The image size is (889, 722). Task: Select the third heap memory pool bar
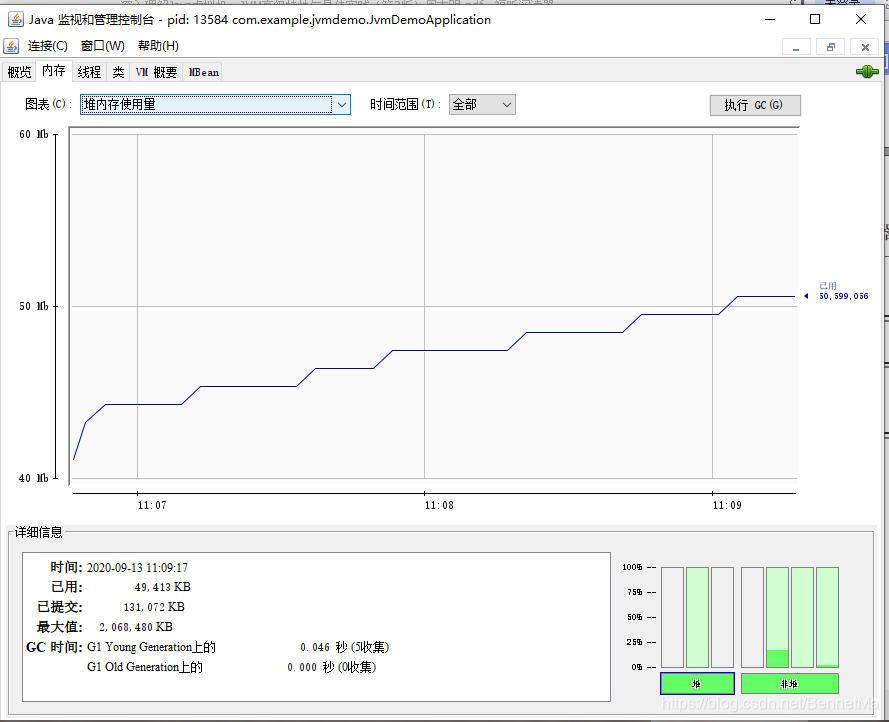tap(722, 617)
